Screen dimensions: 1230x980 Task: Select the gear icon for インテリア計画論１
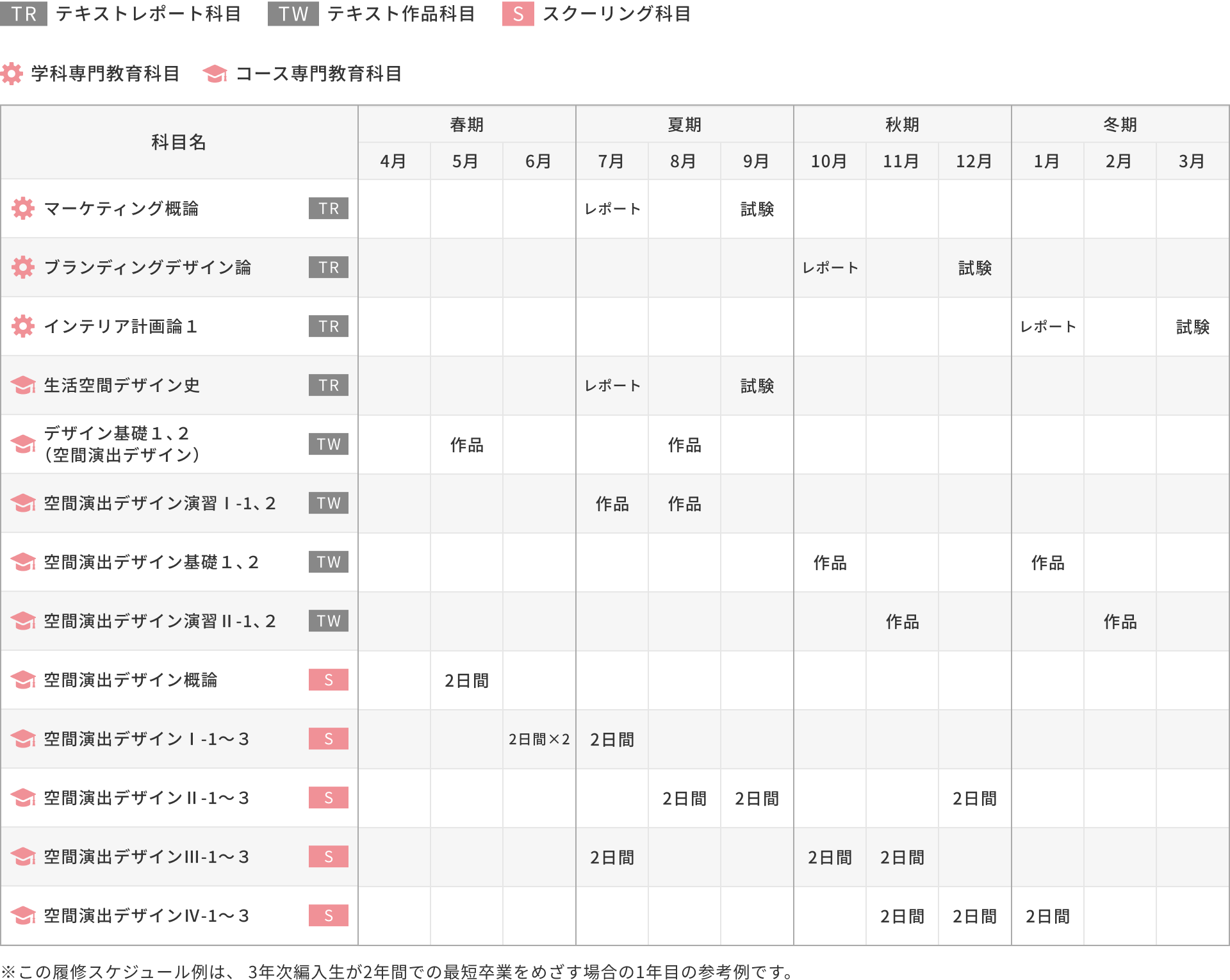(23, 327)
